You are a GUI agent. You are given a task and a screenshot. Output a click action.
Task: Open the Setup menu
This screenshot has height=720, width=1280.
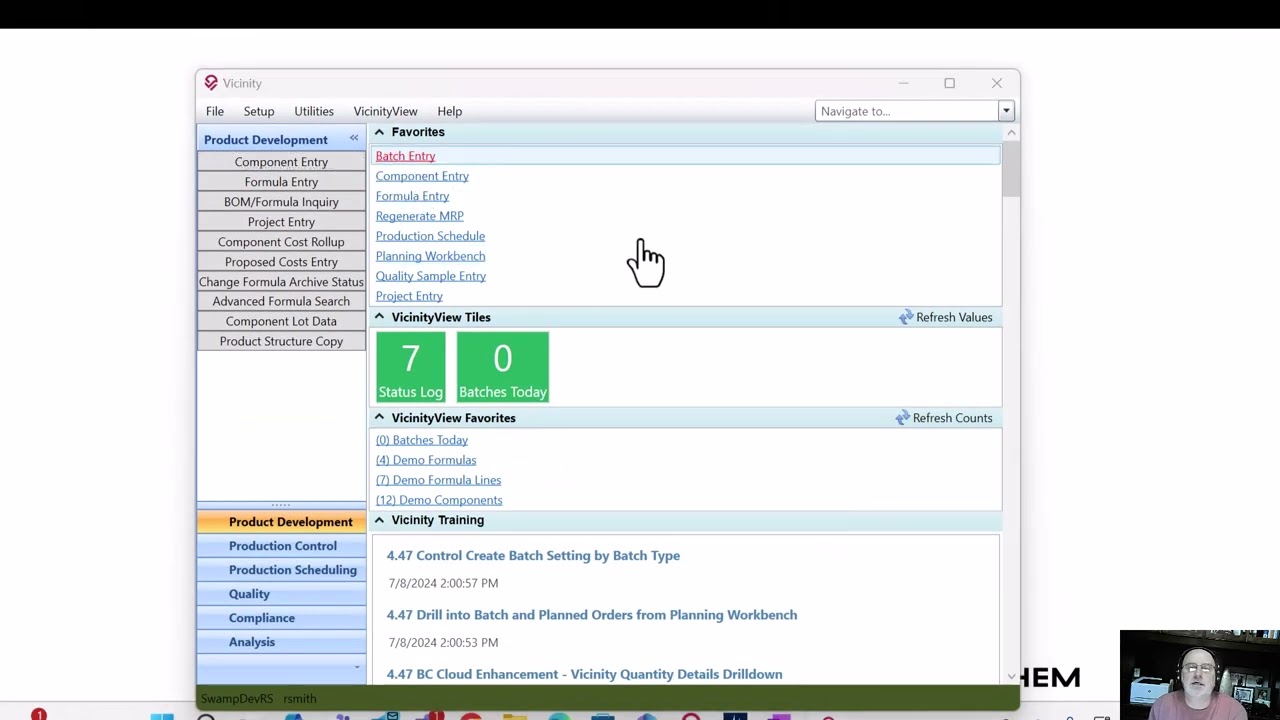pos(259,111)
